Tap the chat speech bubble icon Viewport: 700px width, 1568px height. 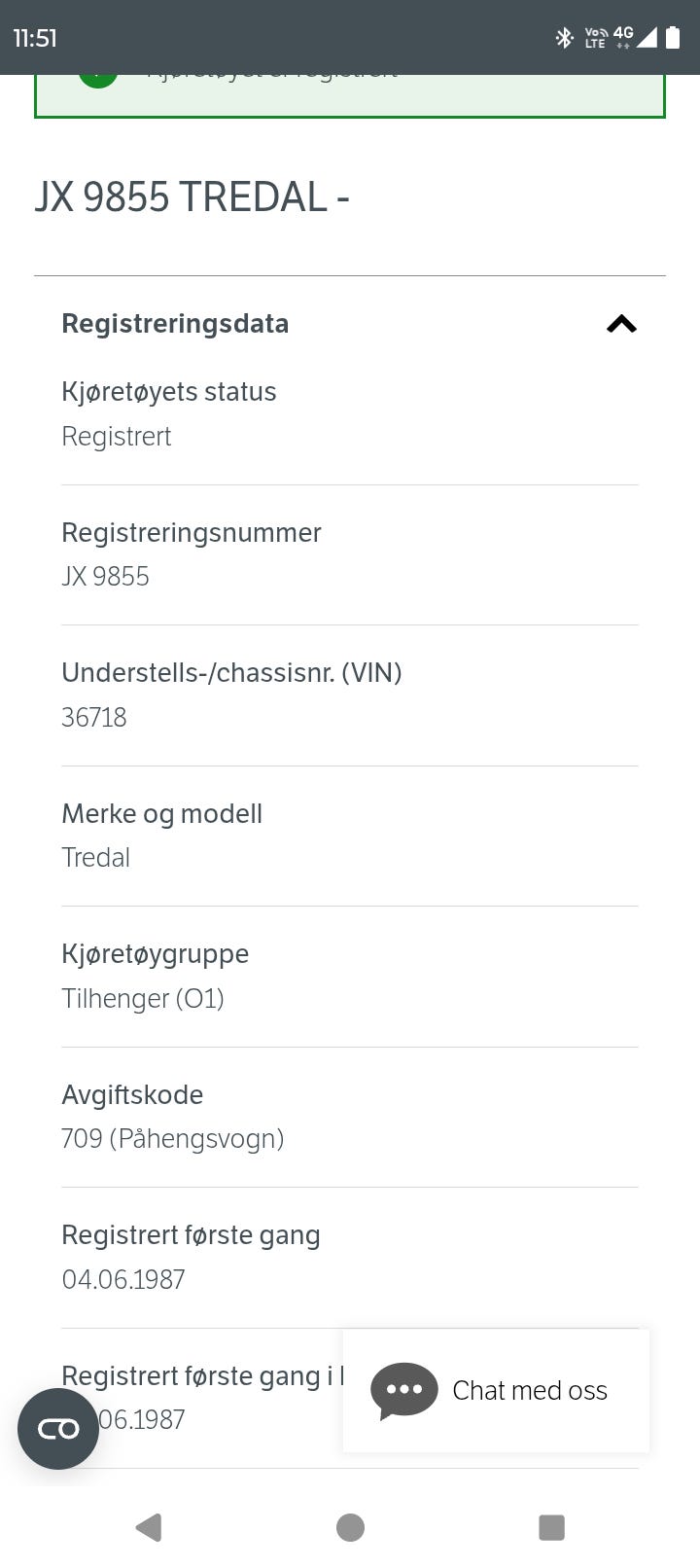click(x=404, y=1389)
